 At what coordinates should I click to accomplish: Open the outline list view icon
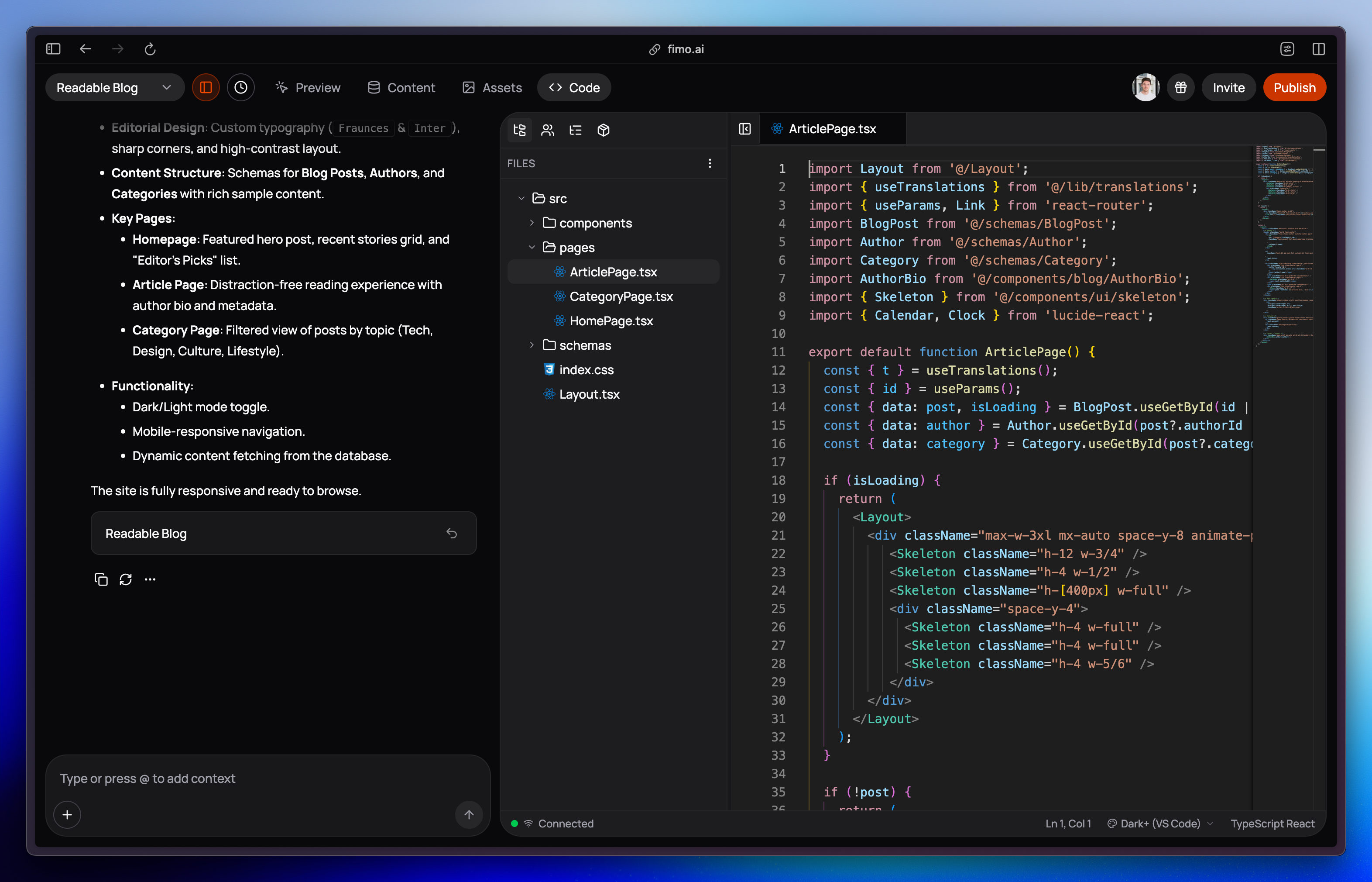[x=575, y=130]
